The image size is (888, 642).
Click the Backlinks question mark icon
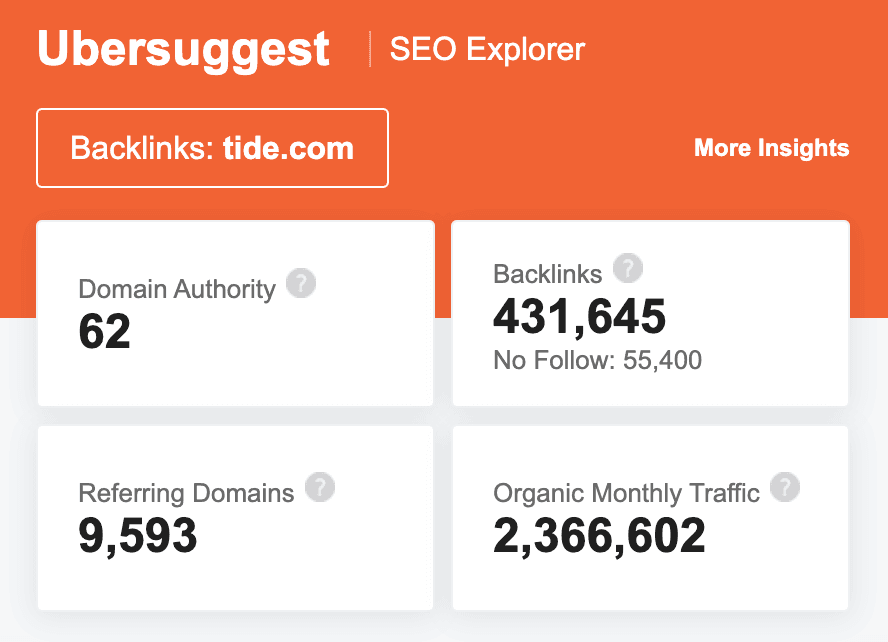coord(628,268)
